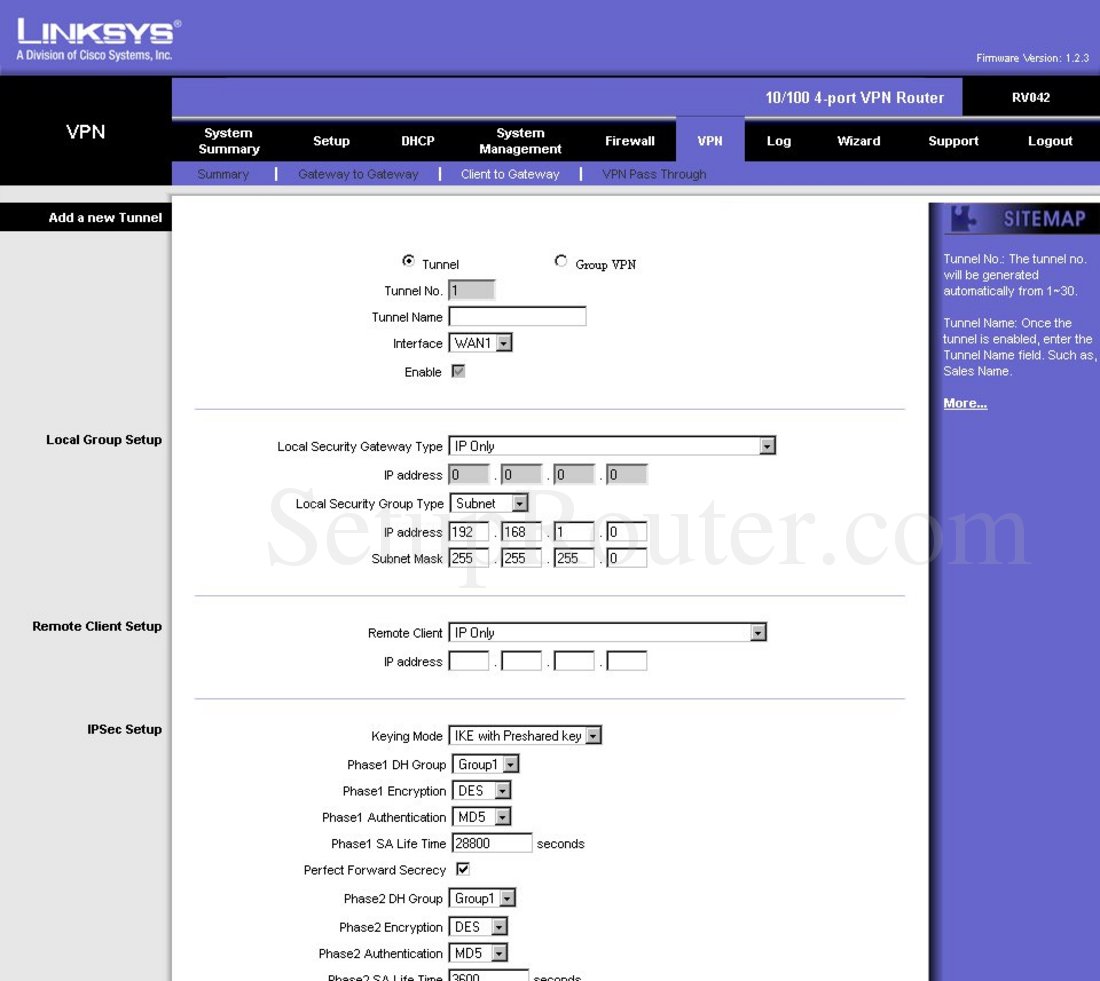This screenshot has height=981, width=1100.
Task: Select the Group VPN radio button
Action: 561,261
